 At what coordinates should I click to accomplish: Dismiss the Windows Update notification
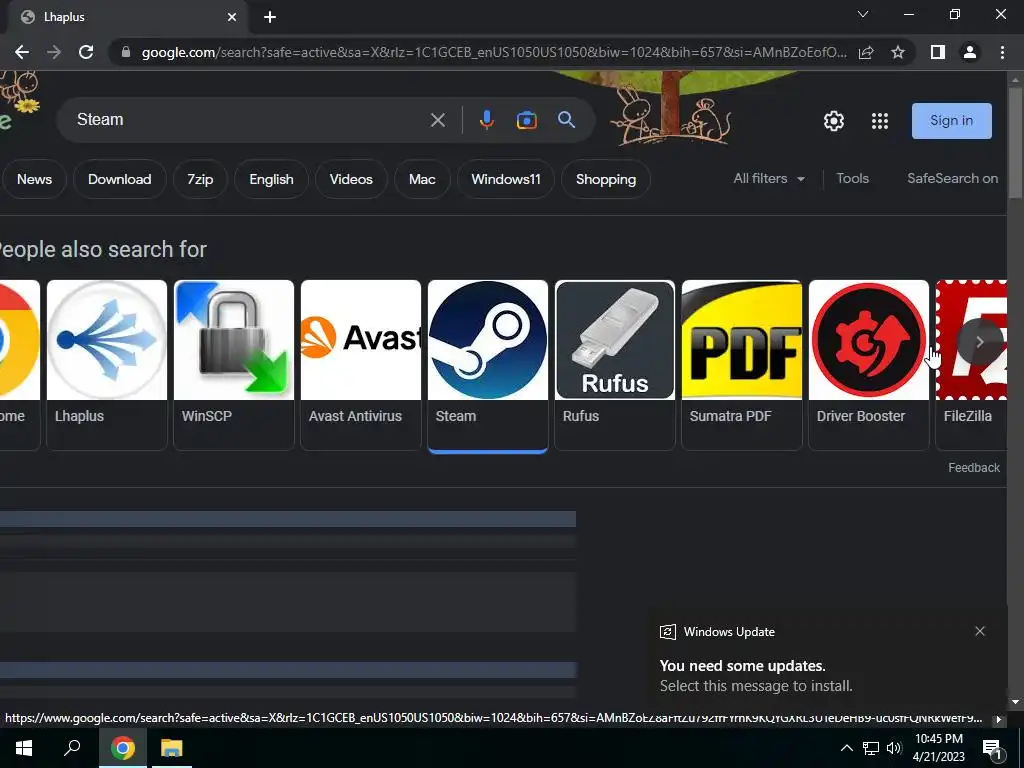click(980, 631)
